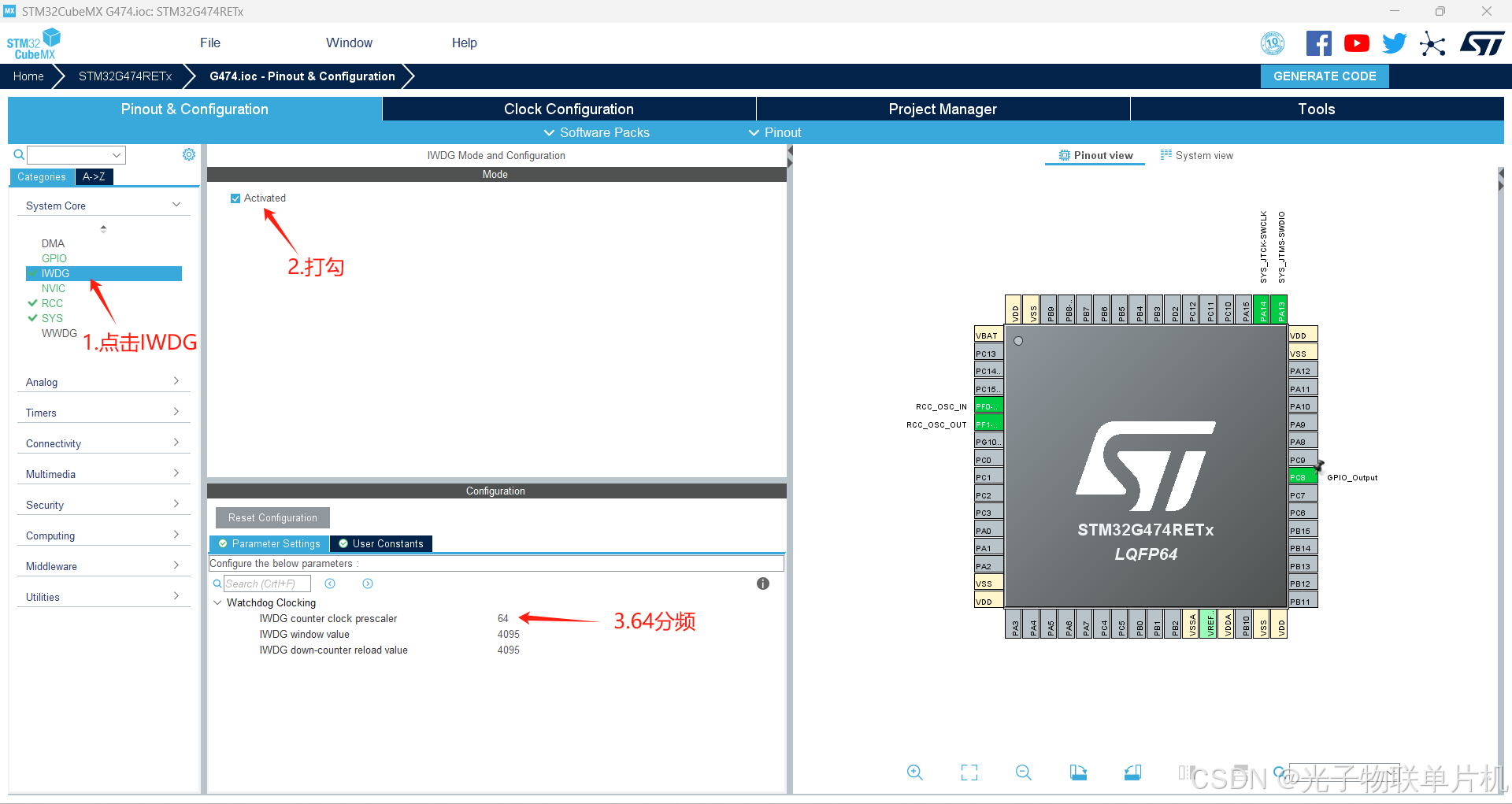Open the Twitter bird icon link
Screen dimensions: 1512x804
[x=1394, y=43]
